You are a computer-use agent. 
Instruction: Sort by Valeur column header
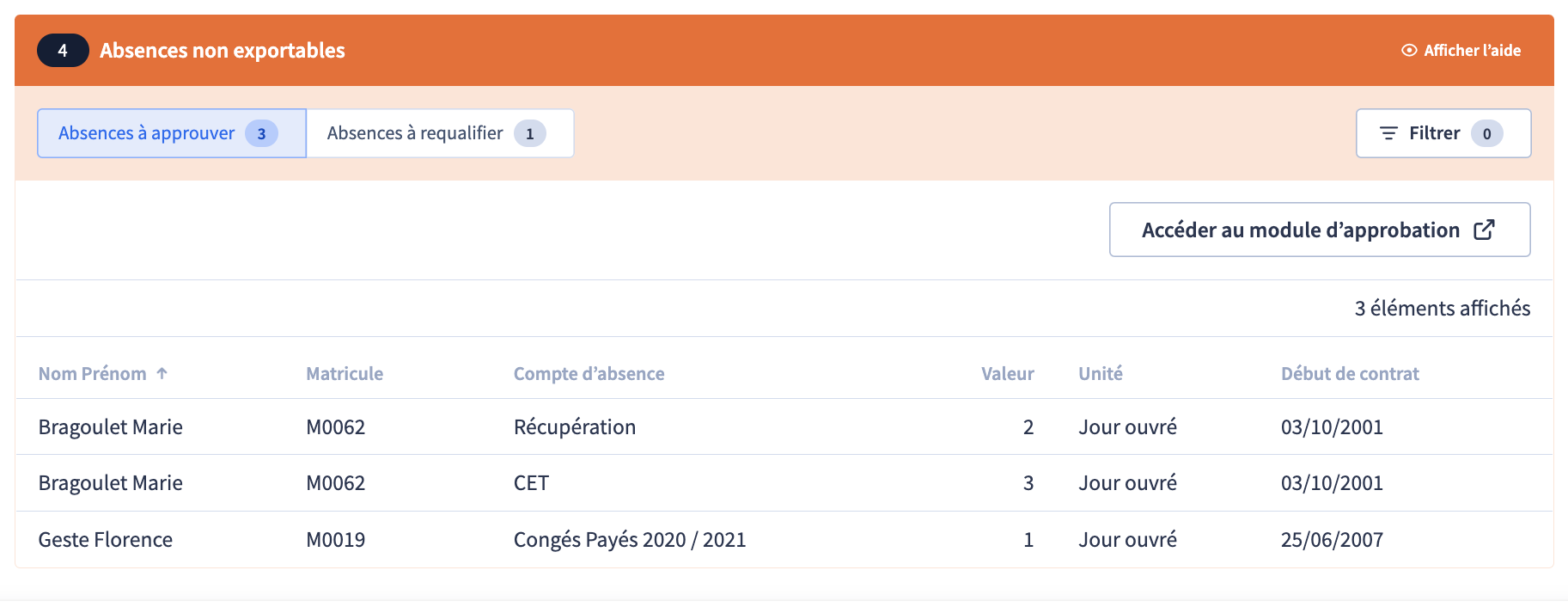point(1007,373)
